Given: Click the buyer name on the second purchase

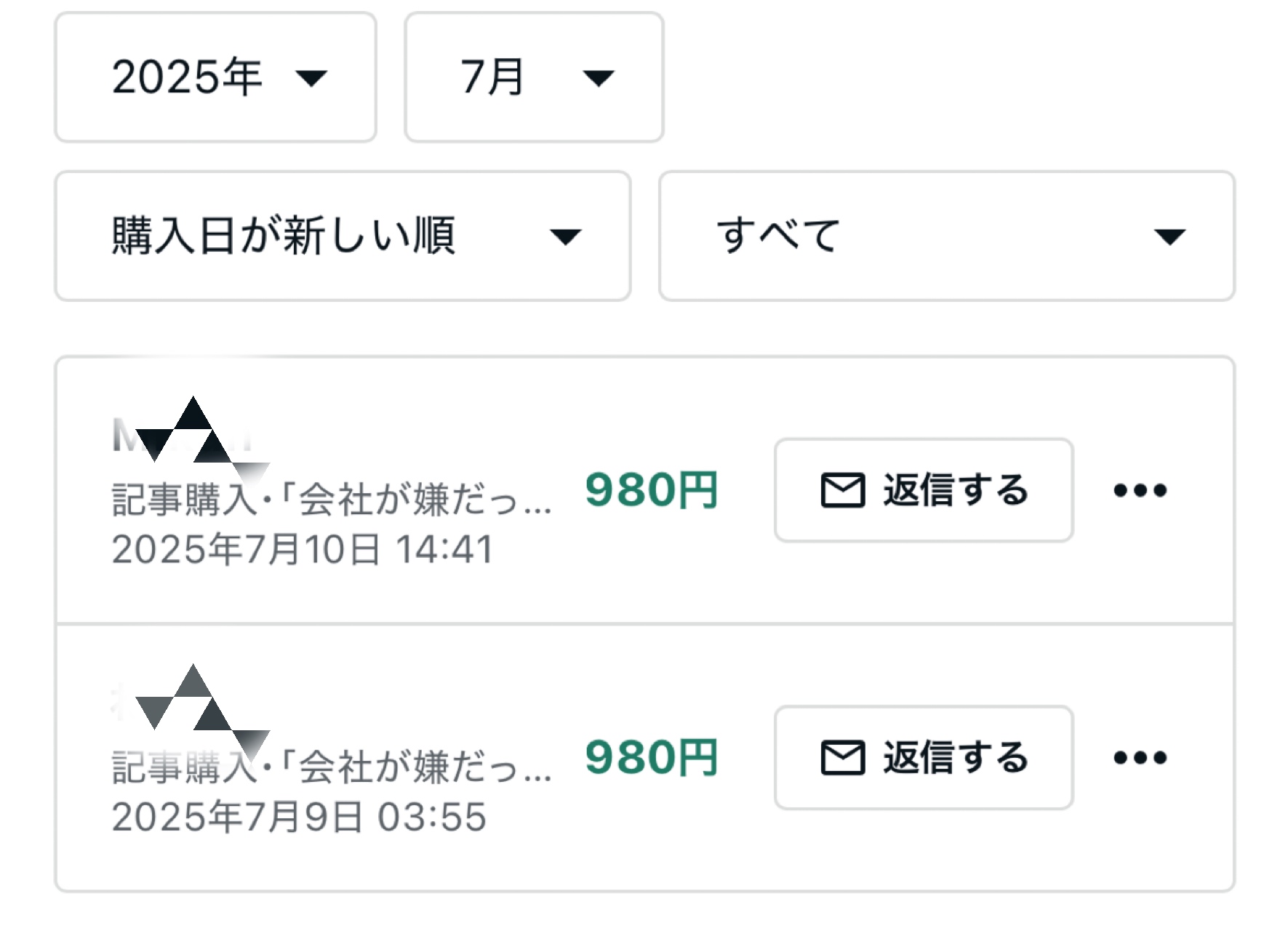Looking at the screenshot, I should pyautogui.click(x=183, y=702).
